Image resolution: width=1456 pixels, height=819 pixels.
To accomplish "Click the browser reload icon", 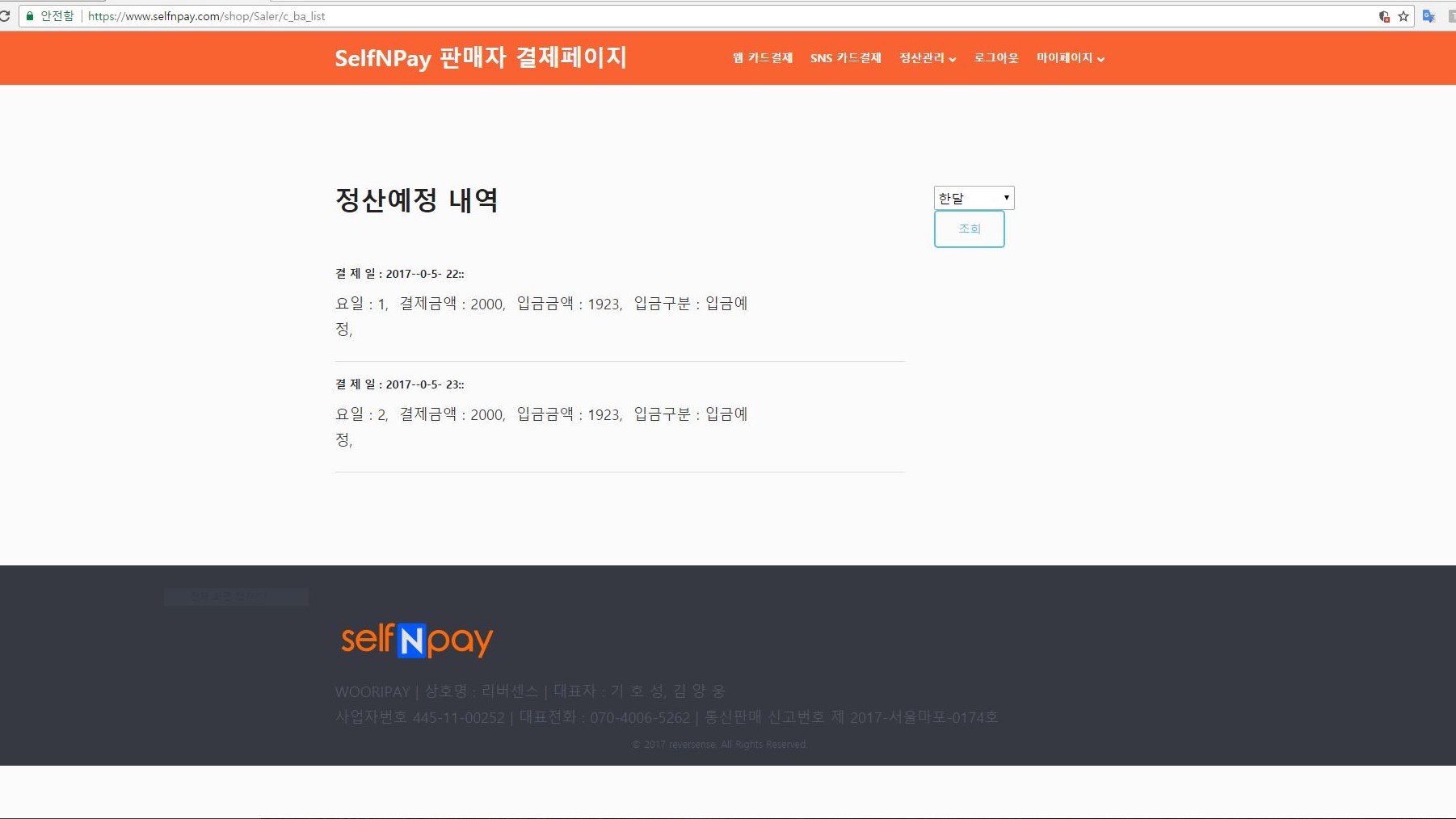I will click(x=4, y=16).
